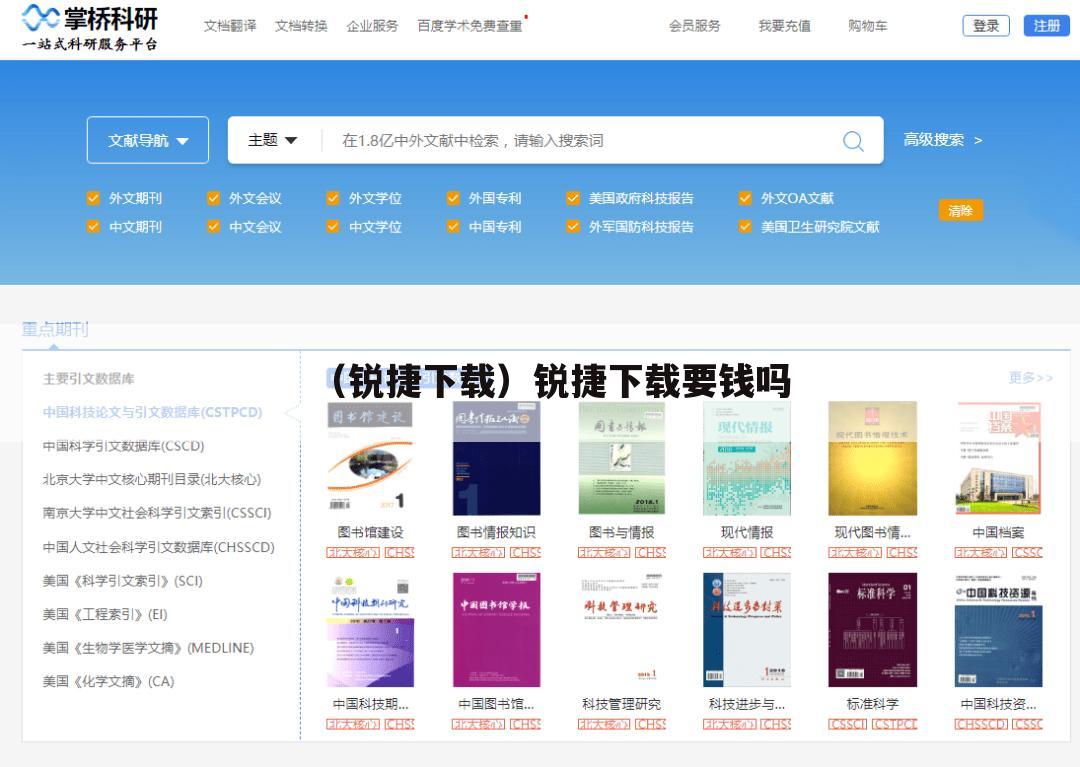The height and width of the screenshot is (767, 1080).
Task: Open the 科技进步与... journal cover
Action: [747, 630]
